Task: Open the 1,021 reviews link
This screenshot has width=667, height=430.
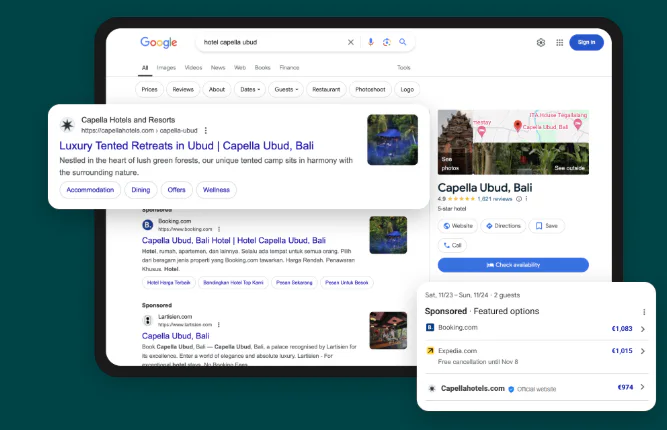Action: (495, 199)
